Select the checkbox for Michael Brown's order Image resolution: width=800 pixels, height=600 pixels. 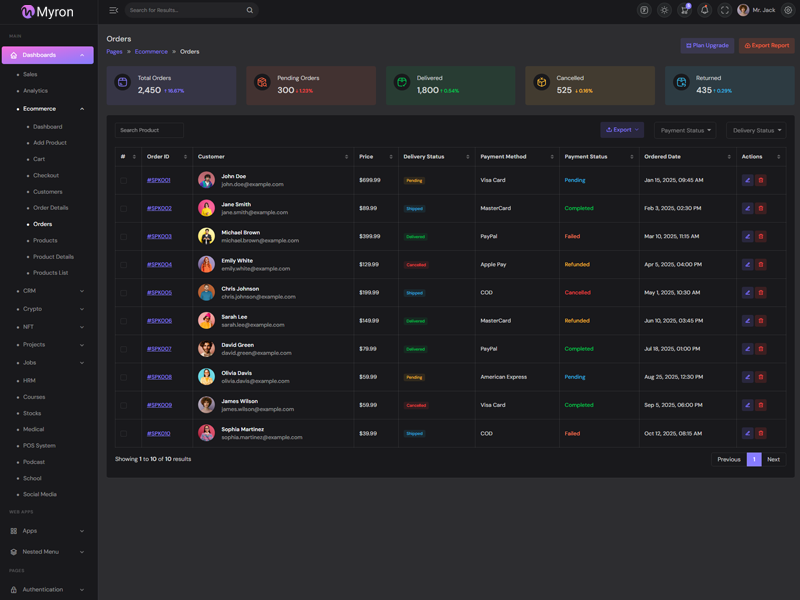124,237
